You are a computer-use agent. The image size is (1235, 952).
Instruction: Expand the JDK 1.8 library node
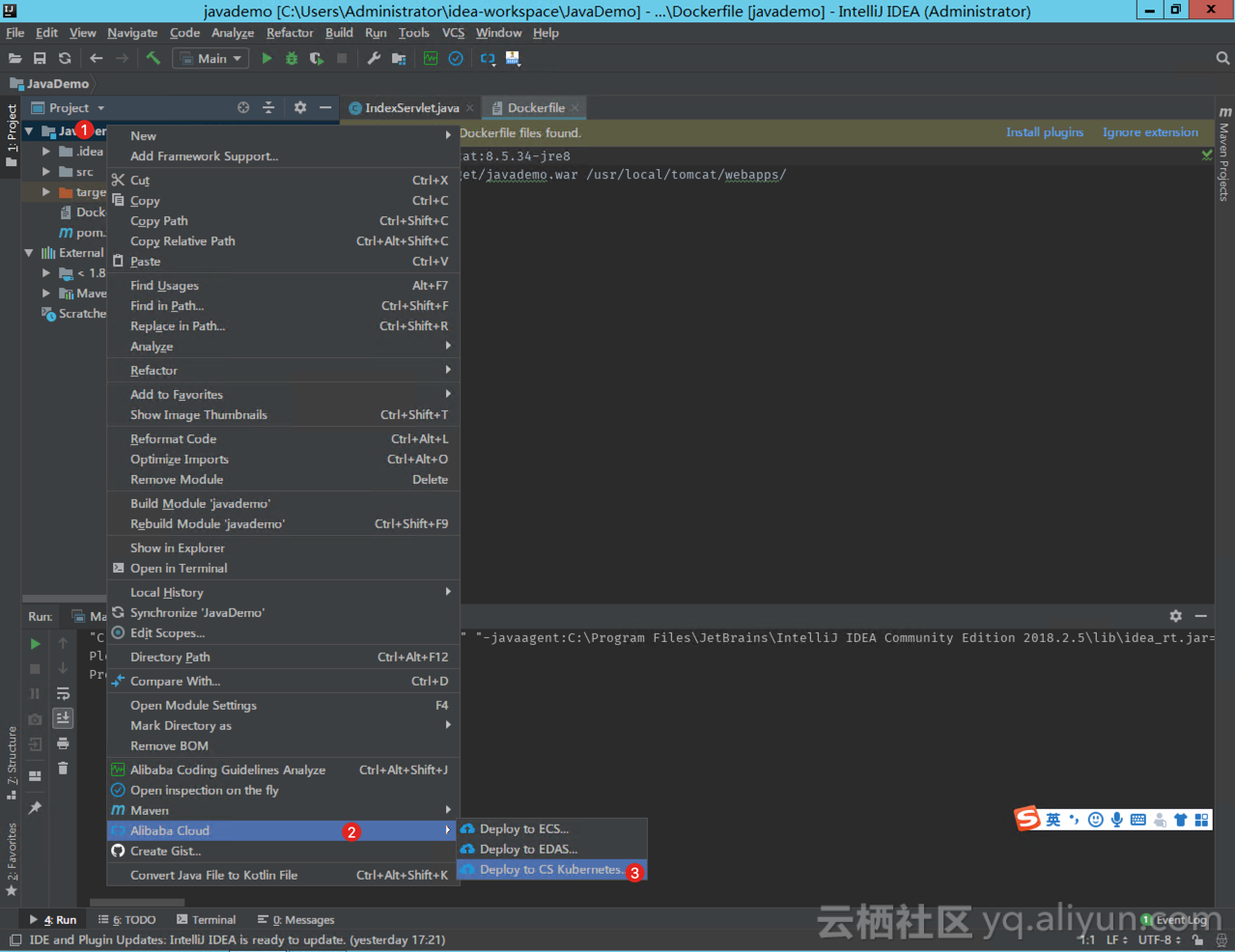(45, 273)
